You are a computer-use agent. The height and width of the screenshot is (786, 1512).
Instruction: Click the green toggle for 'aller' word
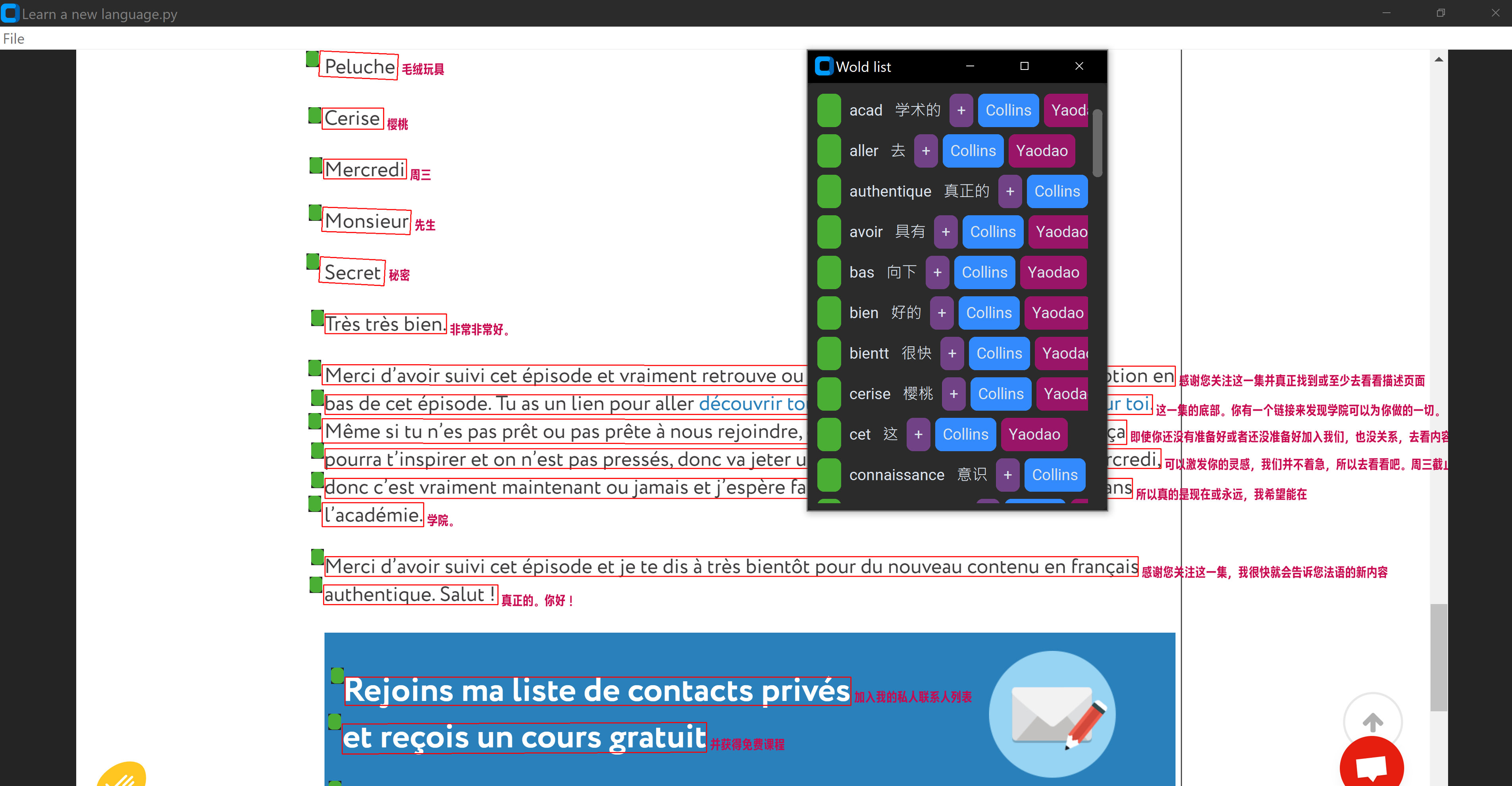pyautogui.click(x=828, y=150)
